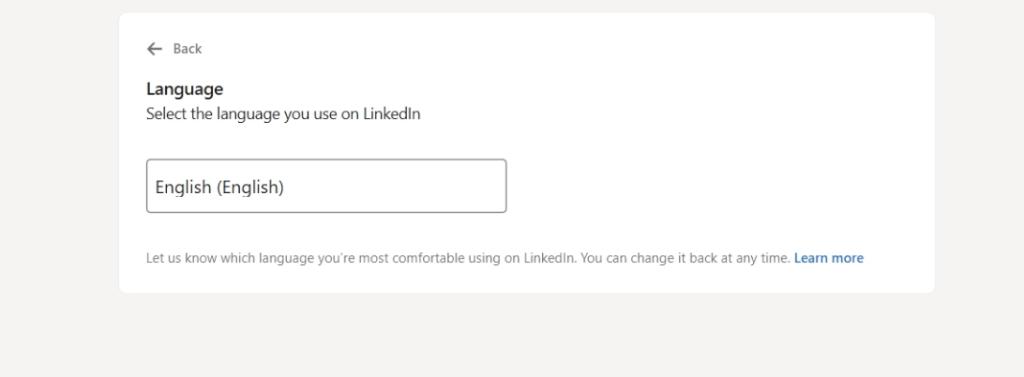Image resolution: width=1024 pixels, height=377 pixels.
Task: Click the Language heading
Action: point(185,89)
